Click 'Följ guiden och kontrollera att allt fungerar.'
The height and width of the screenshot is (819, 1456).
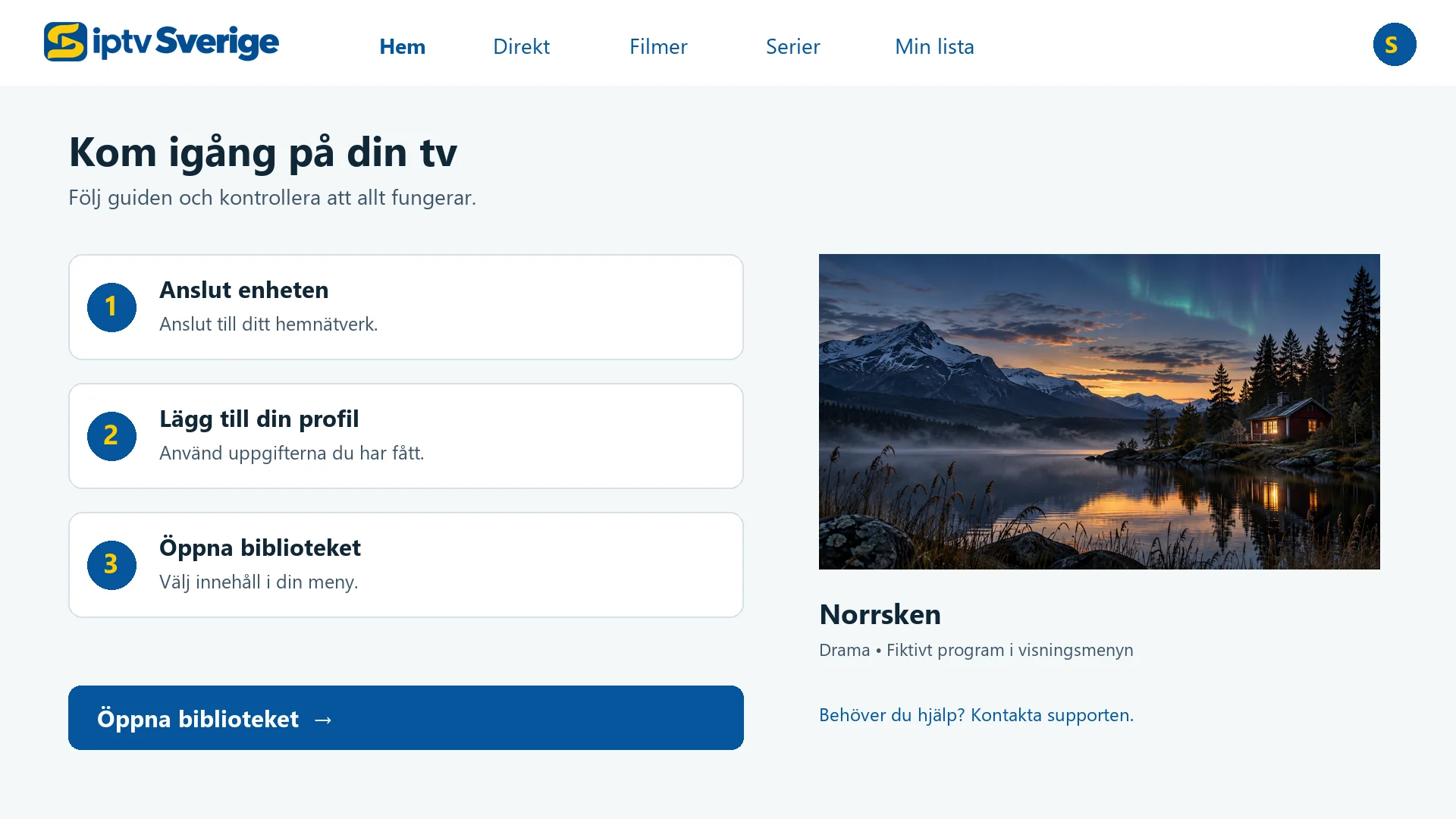272,197
